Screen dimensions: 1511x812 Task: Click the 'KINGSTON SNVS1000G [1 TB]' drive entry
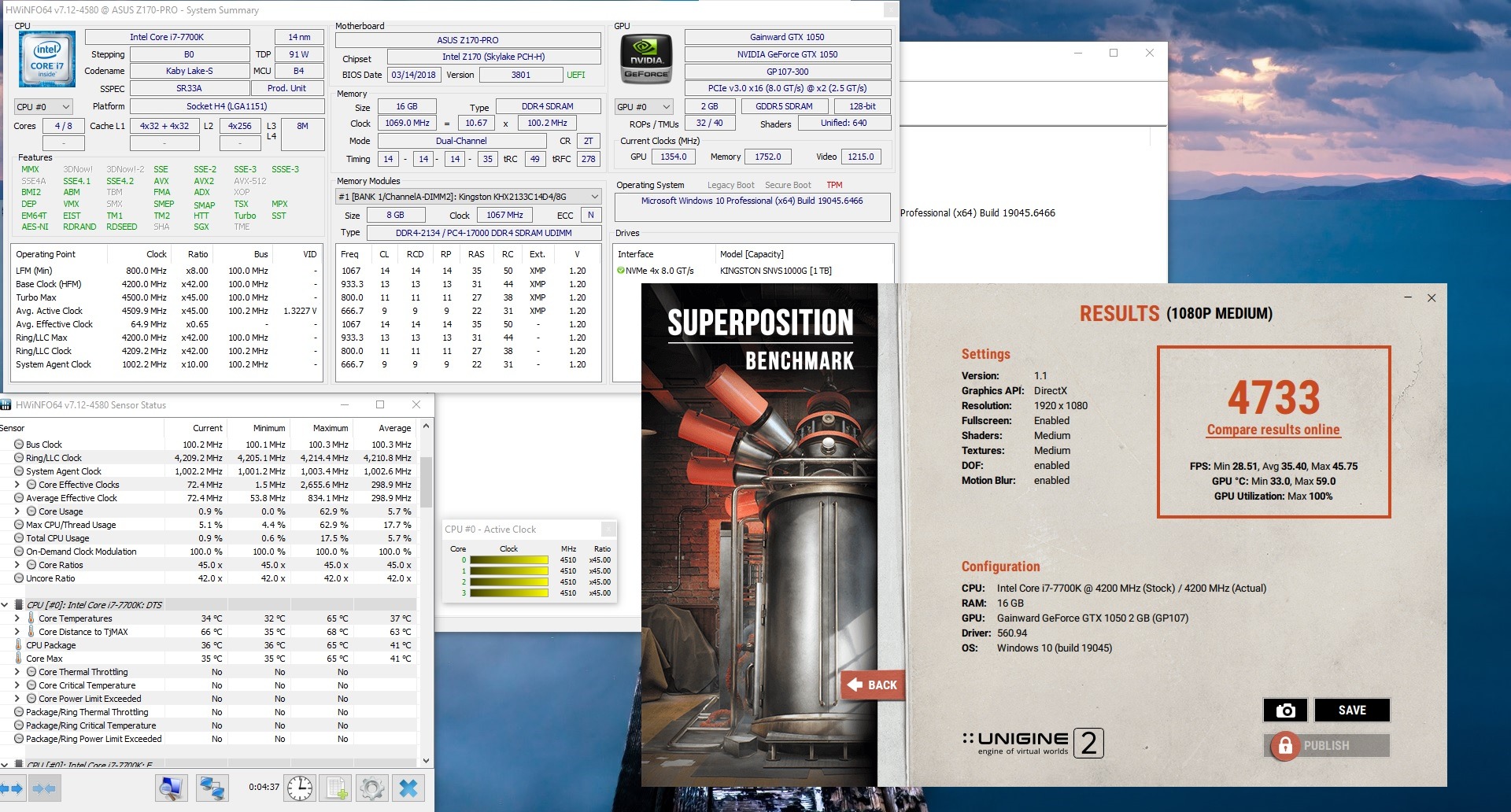776,271
